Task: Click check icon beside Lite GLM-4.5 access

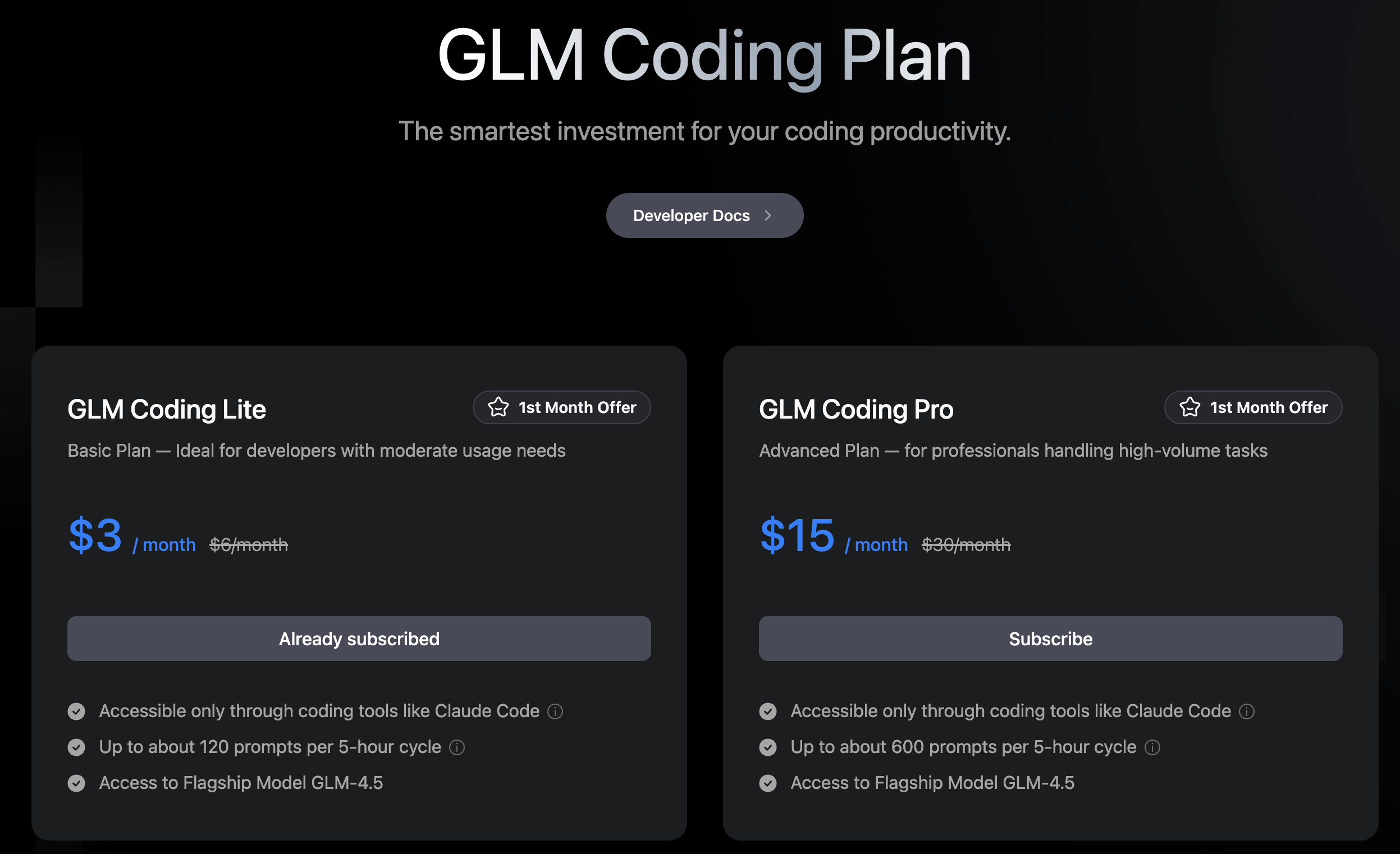Action: pyautogui.click(x=76, y=783)
